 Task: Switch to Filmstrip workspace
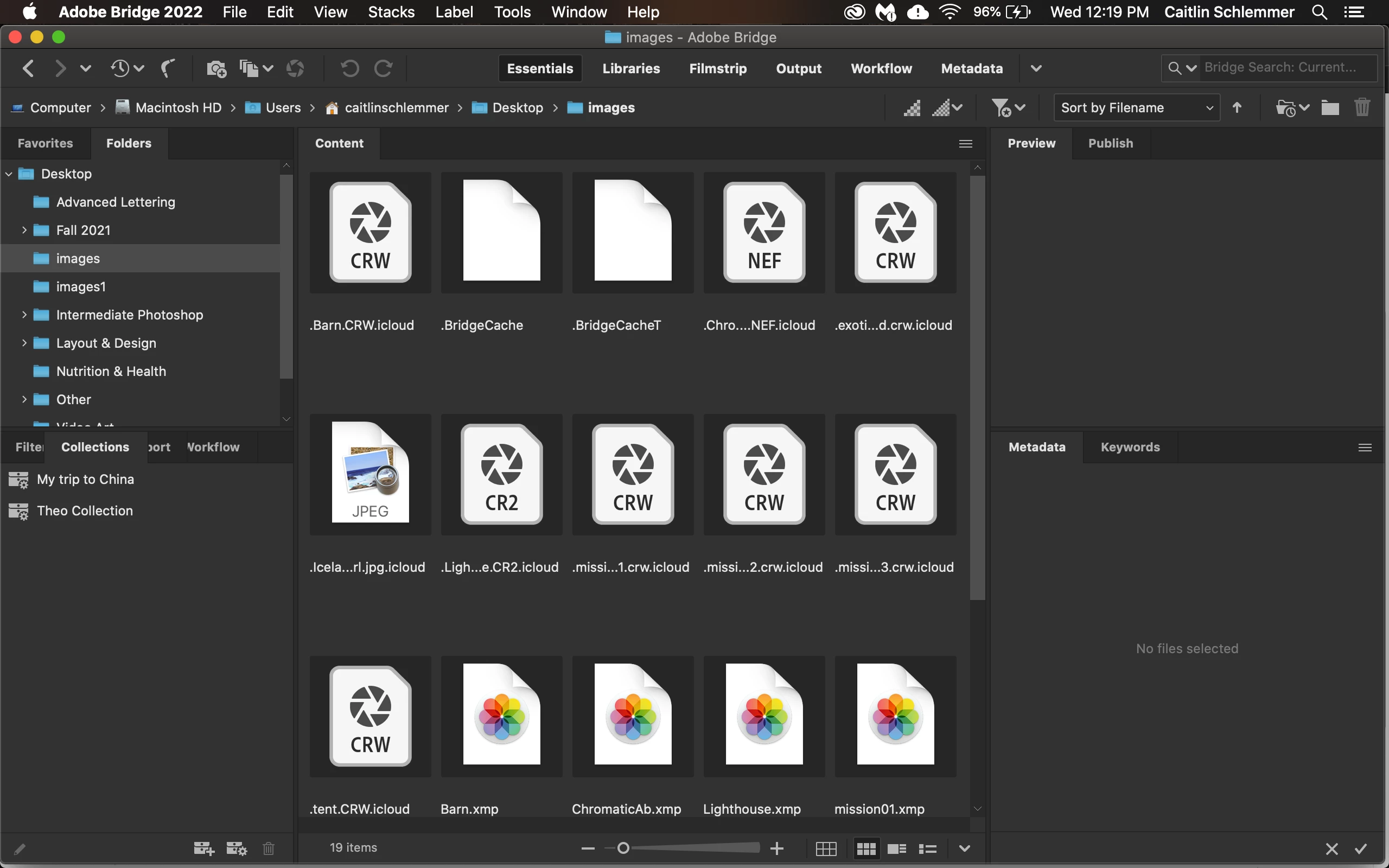pos(717,68)
